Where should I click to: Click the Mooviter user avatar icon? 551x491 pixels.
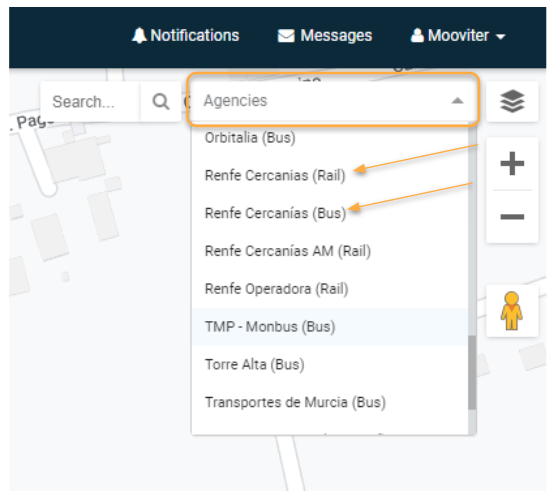[x=417, y=35]
